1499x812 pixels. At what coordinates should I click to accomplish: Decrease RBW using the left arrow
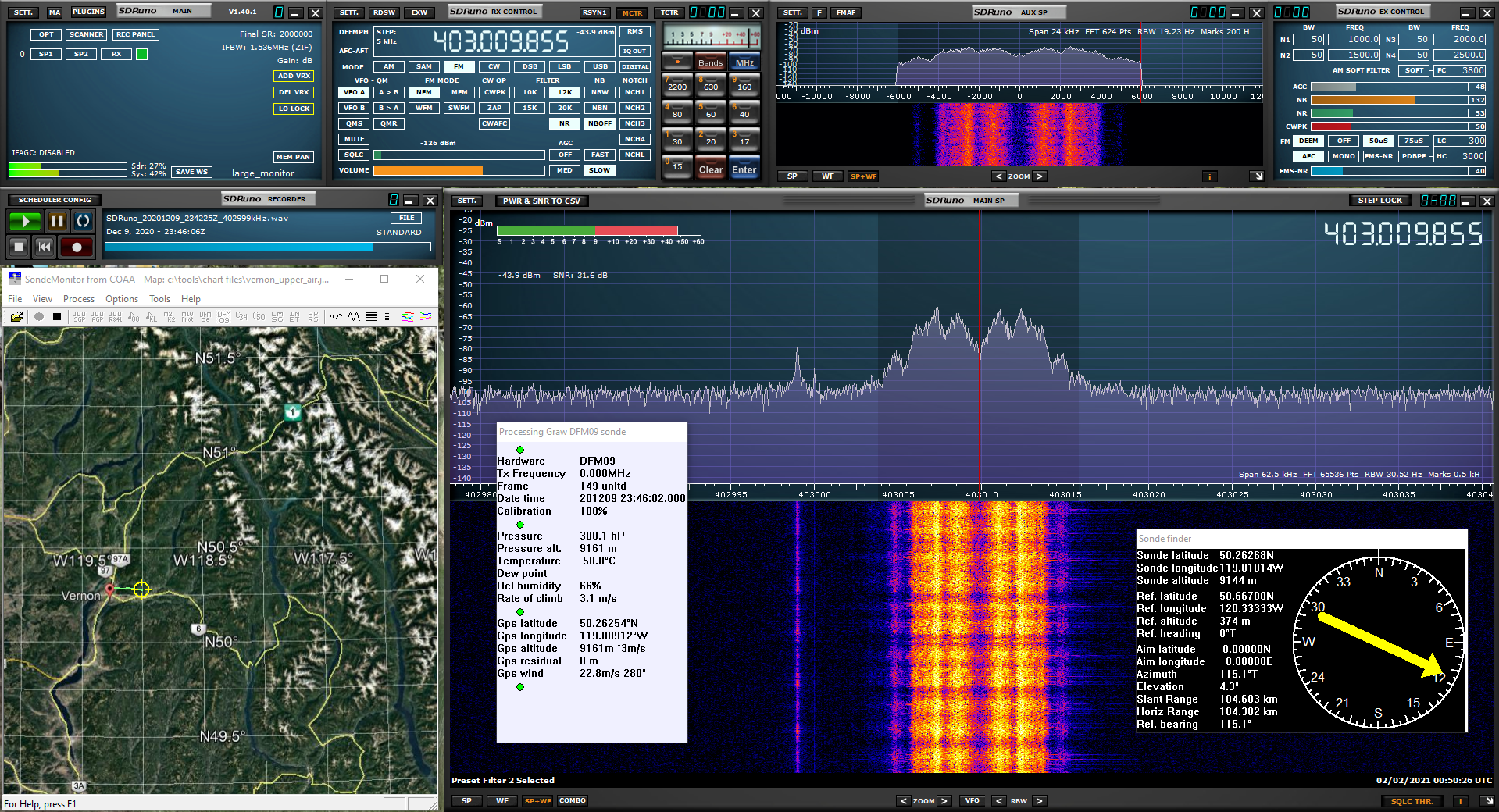998,801
